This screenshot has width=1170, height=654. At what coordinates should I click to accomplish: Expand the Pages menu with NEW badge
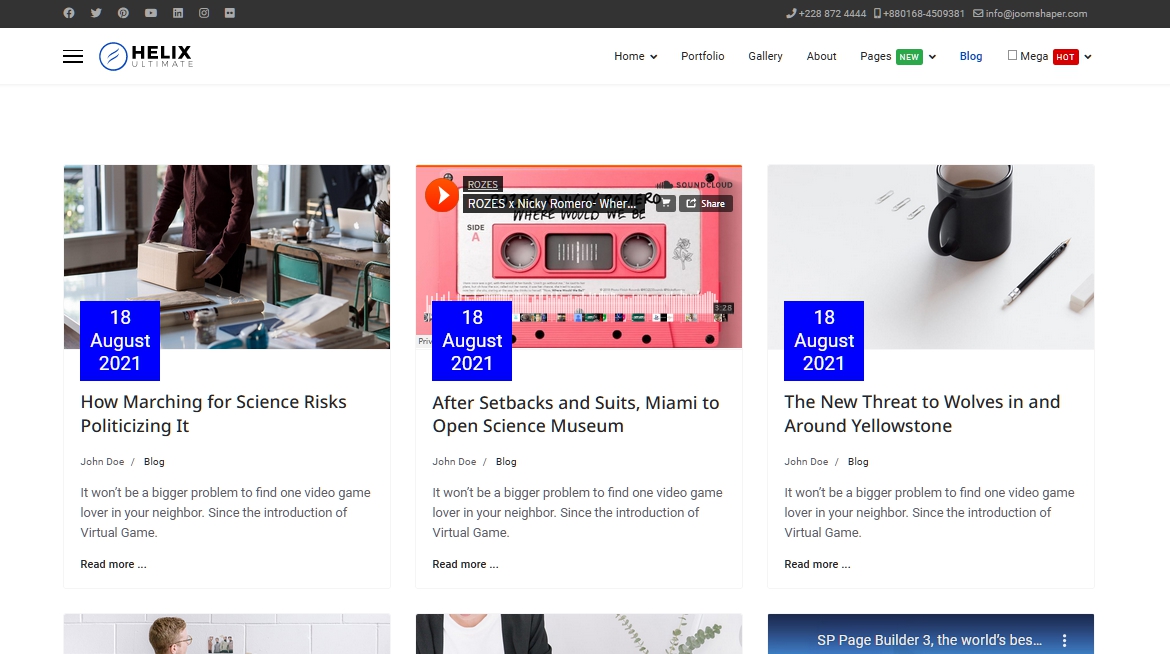897,57
